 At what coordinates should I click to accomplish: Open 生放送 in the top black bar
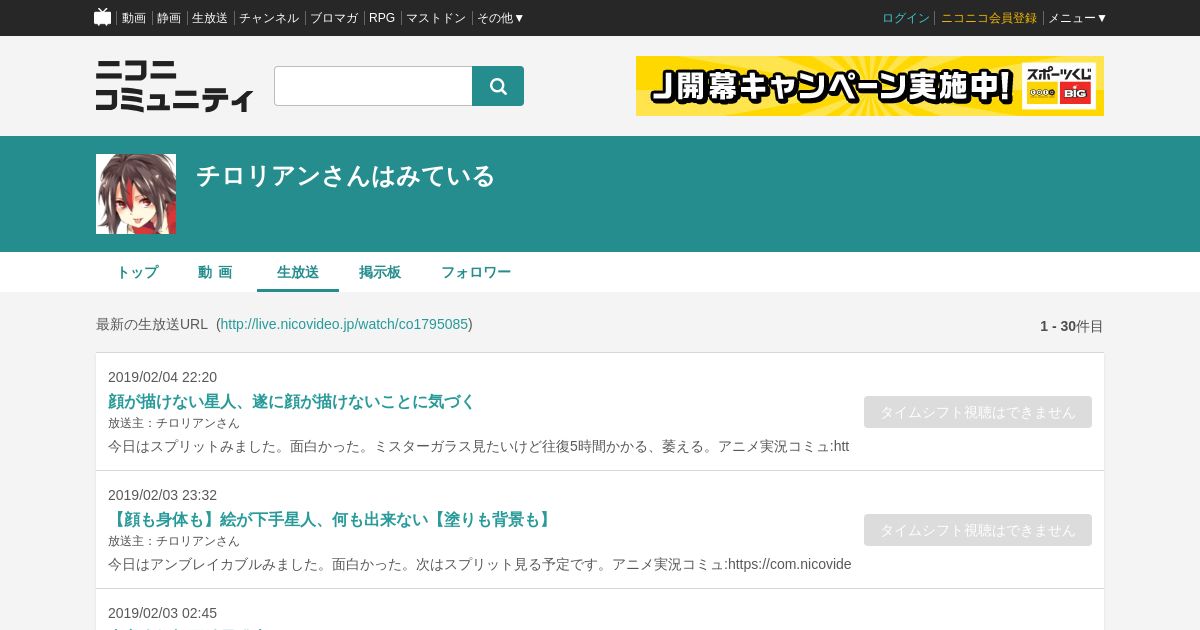click(210, 18)
